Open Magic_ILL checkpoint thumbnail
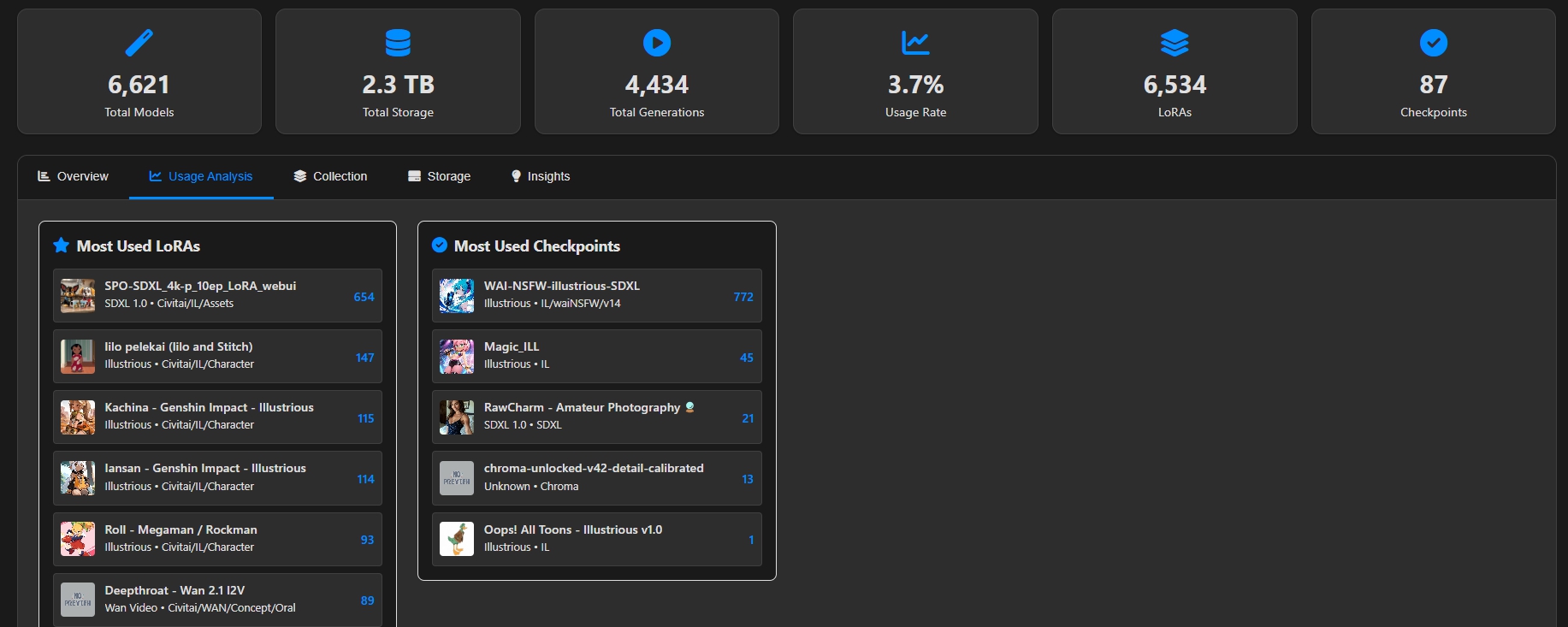1568x627 pixels. pos(457,357)
